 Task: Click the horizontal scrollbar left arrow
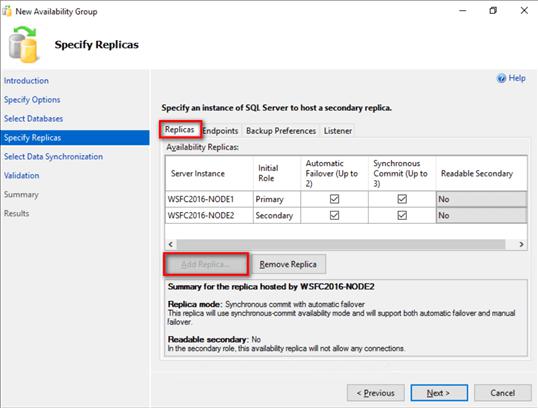pyautogui.click(x=171, y=244)
